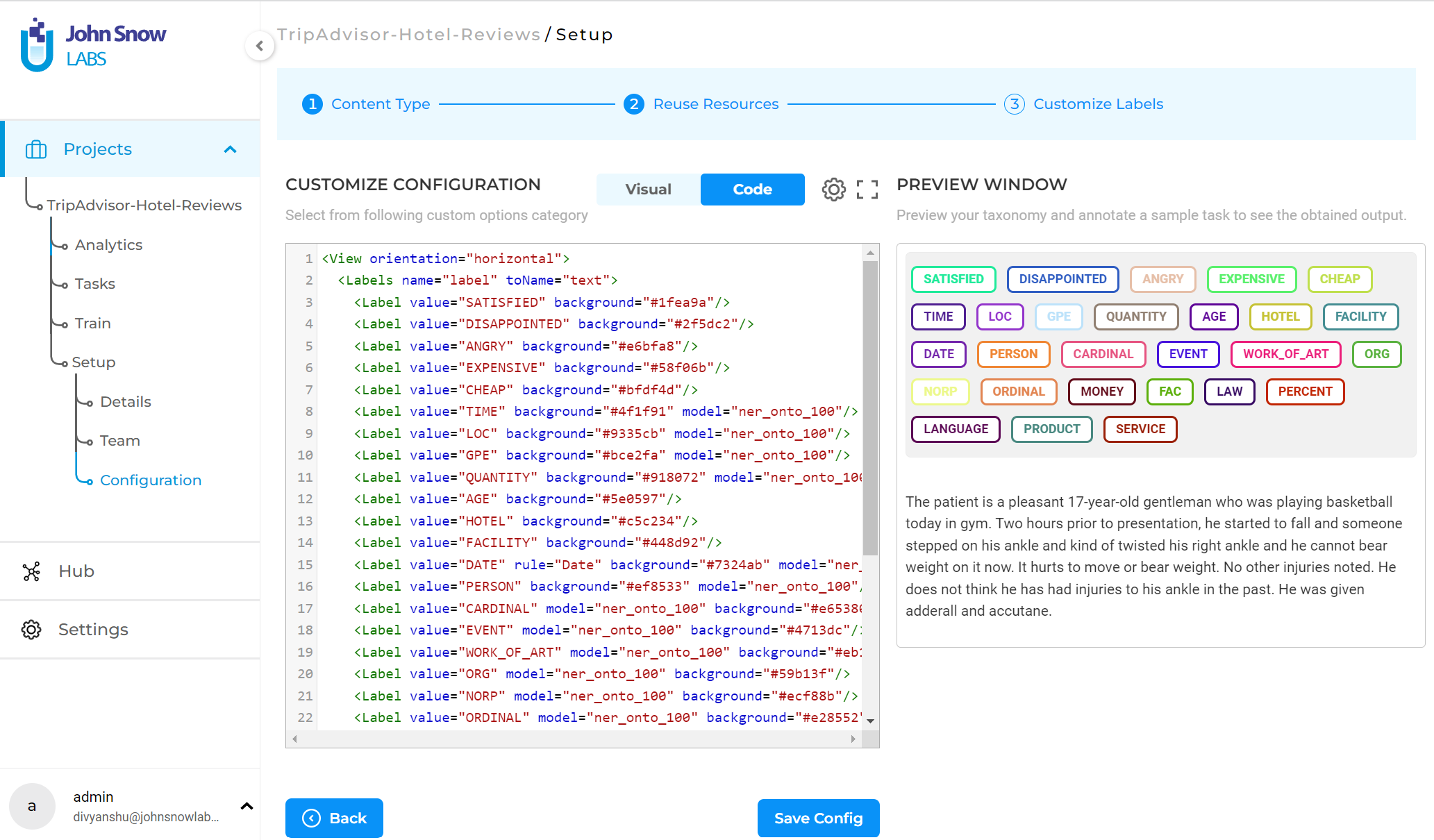Select the SERVICE label chip
The height and width of the screenshot is (840, 1434).
pos(1140,429)
